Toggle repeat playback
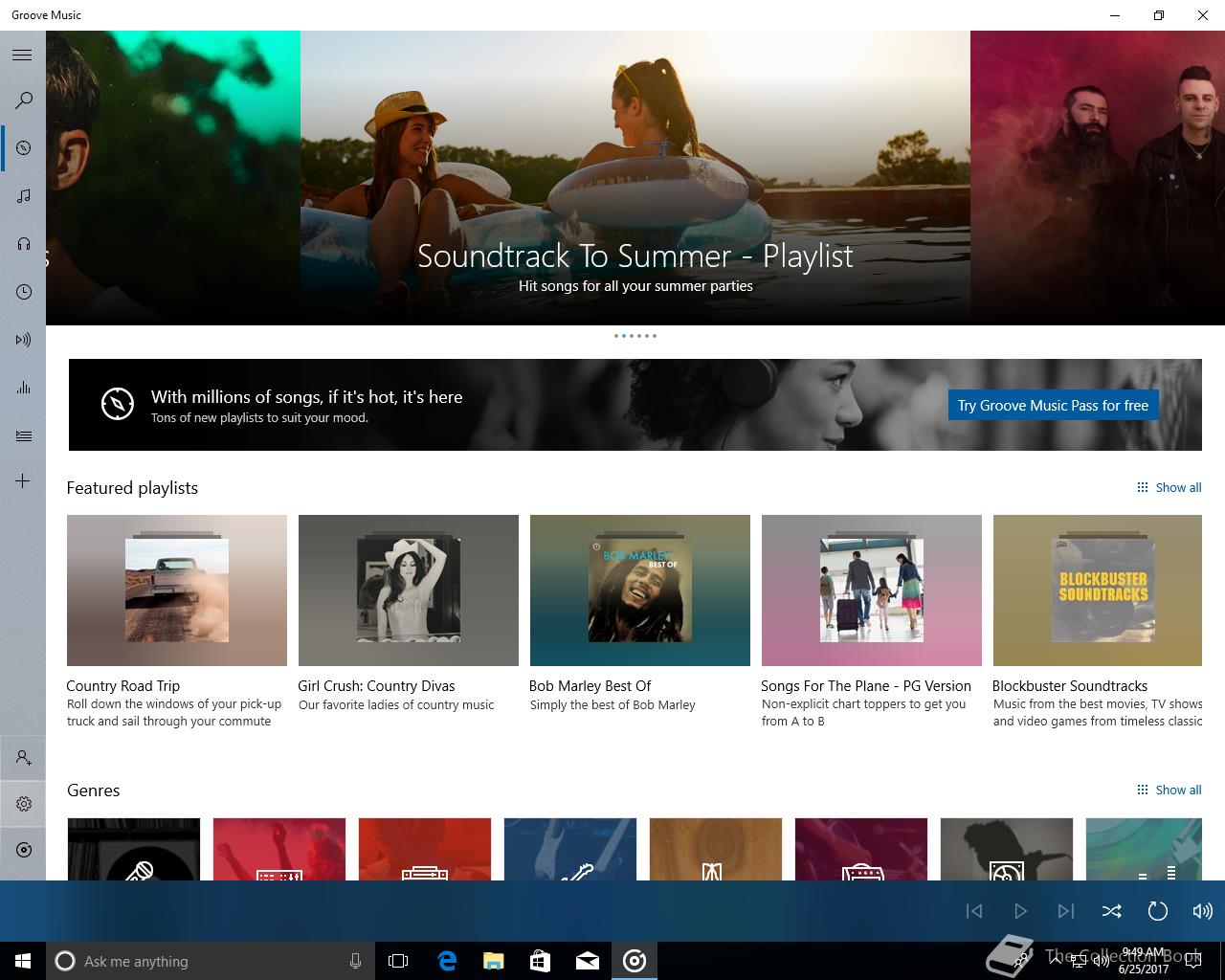Viewport: 1225px width, 980px height. 1158,911
